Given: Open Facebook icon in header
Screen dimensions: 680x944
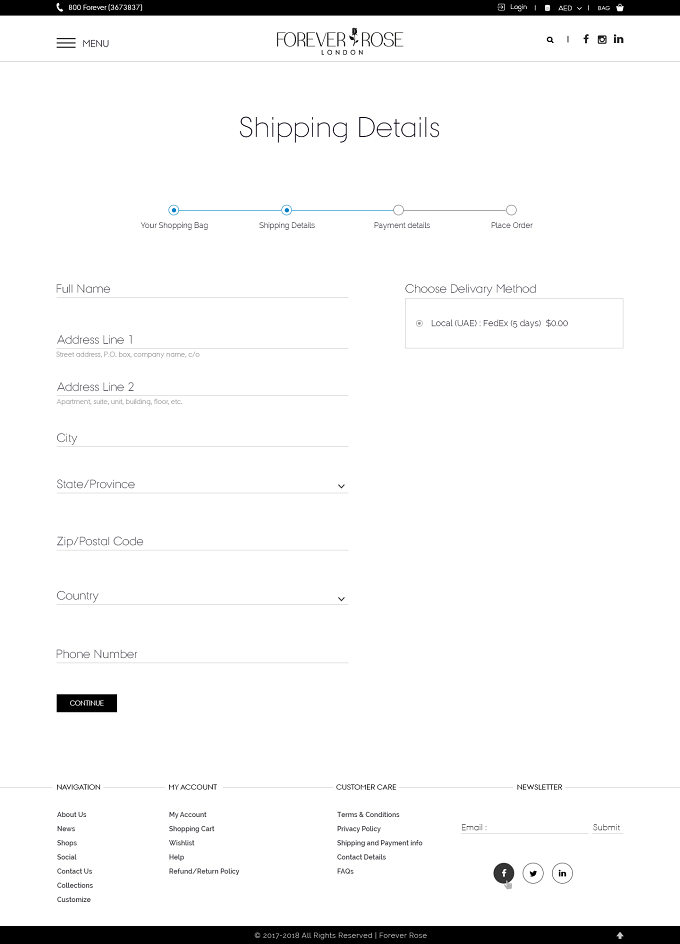Looking at the screenshot, I should pyautogui.click(x=585, y=39).
